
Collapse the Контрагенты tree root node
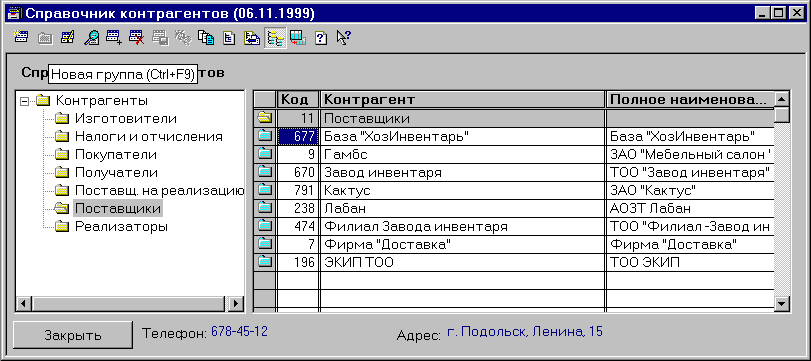(x=23, y=101)
